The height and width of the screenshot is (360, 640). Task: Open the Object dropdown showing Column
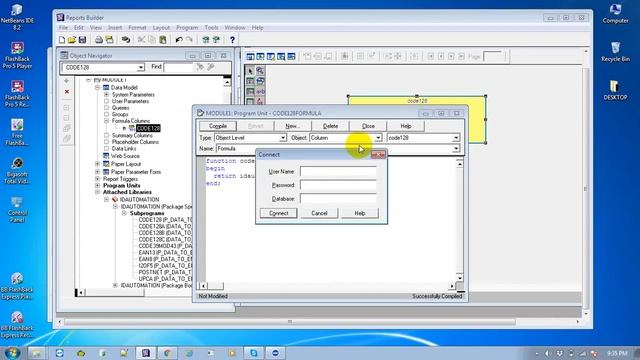click(378, 138)
